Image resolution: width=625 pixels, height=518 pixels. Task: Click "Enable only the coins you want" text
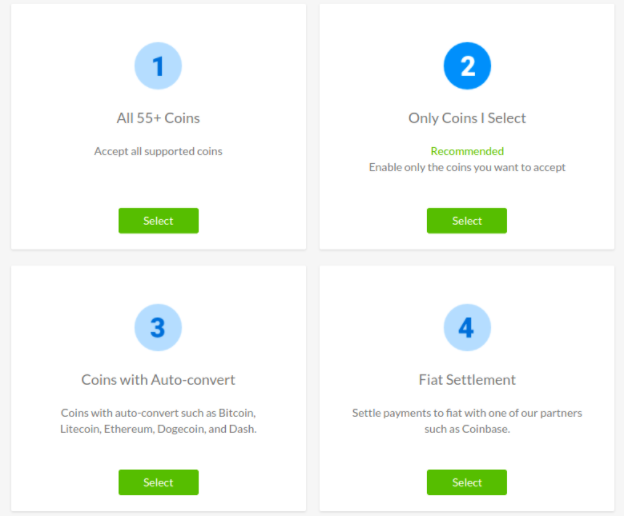pos(466,167)
